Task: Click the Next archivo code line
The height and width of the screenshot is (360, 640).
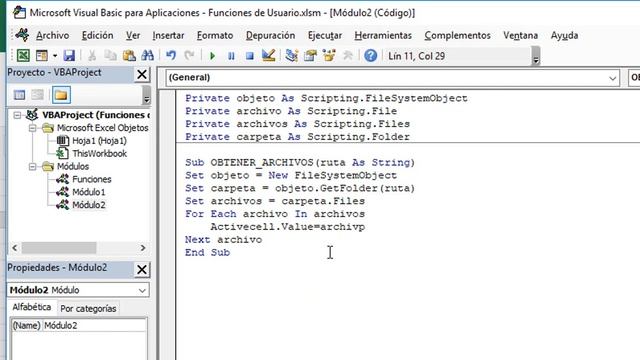Action: [224, 240]
